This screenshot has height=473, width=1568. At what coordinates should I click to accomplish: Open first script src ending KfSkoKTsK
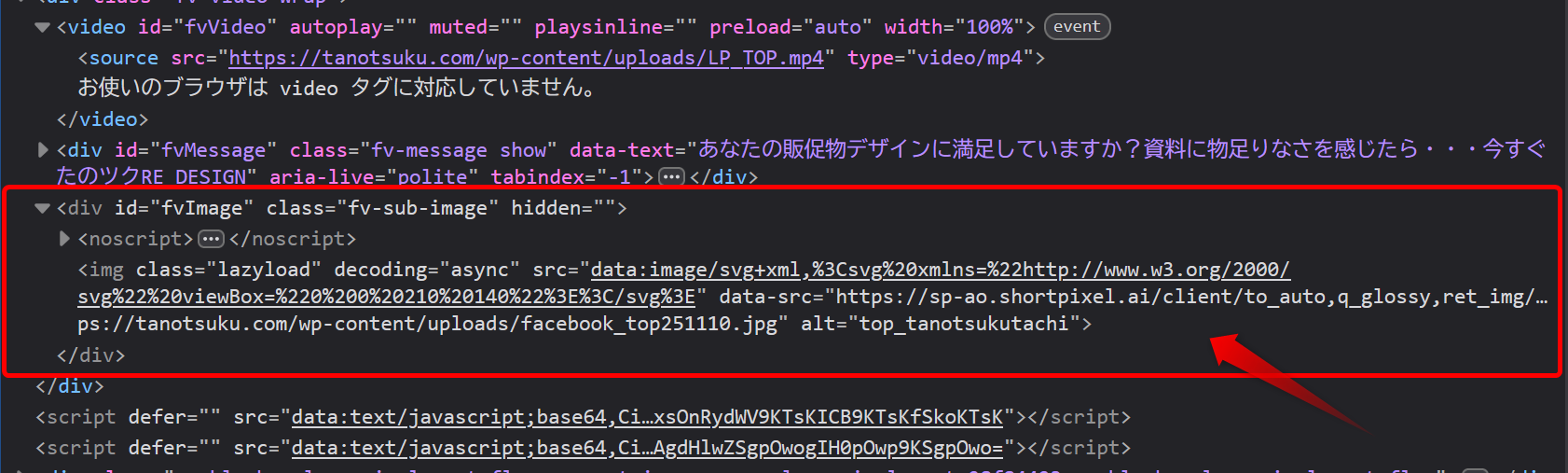tap(647, 417)
